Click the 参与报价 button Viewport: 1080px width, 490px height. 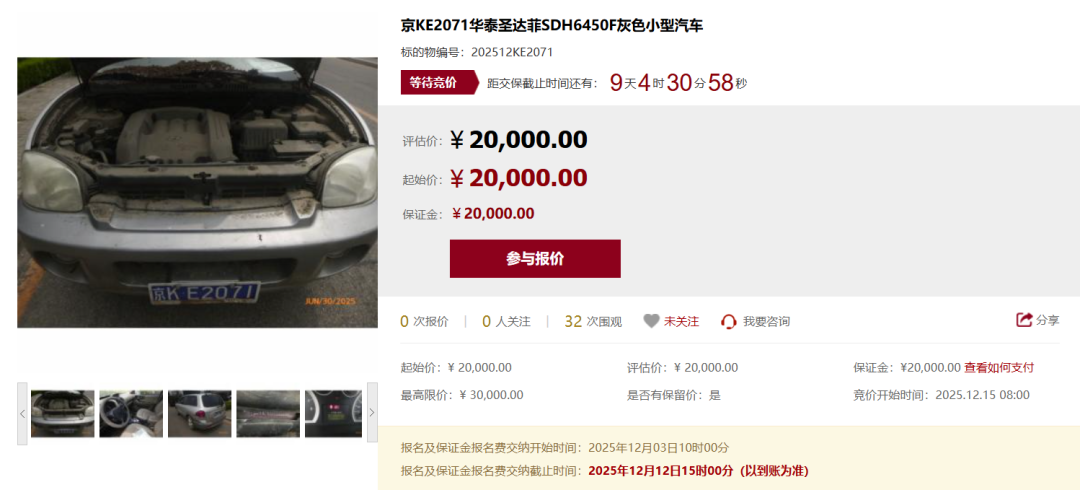[535, 258]
